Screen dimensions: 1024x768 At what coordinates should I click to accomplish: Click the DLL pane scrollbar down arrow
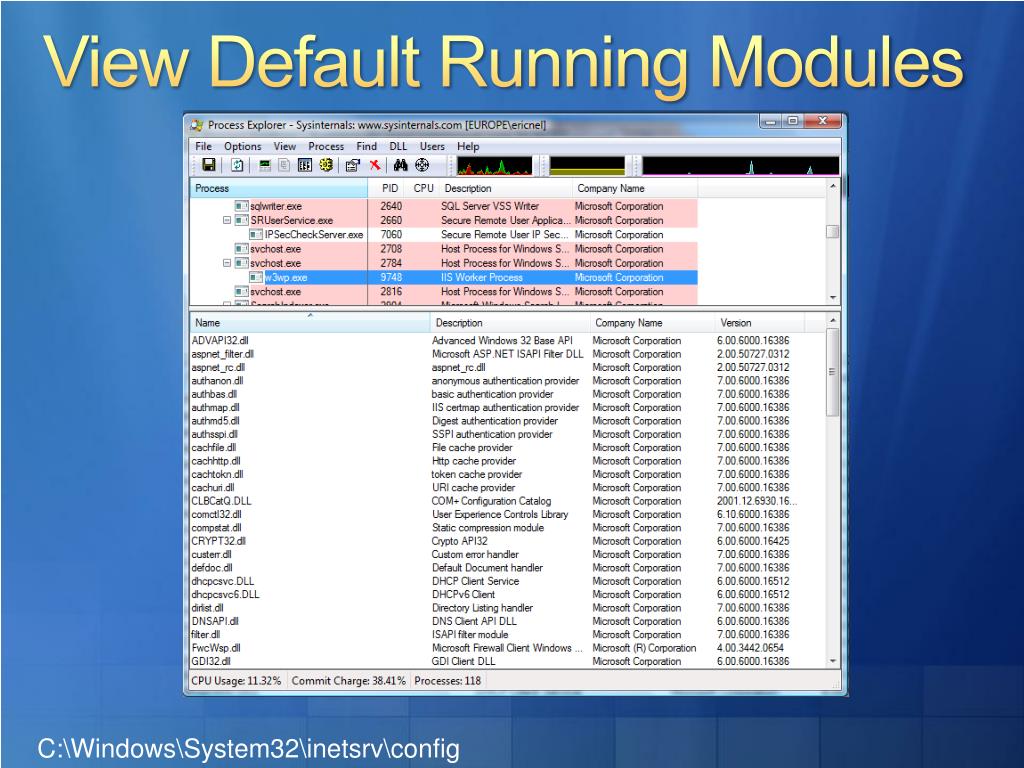[x=833, y=661]
